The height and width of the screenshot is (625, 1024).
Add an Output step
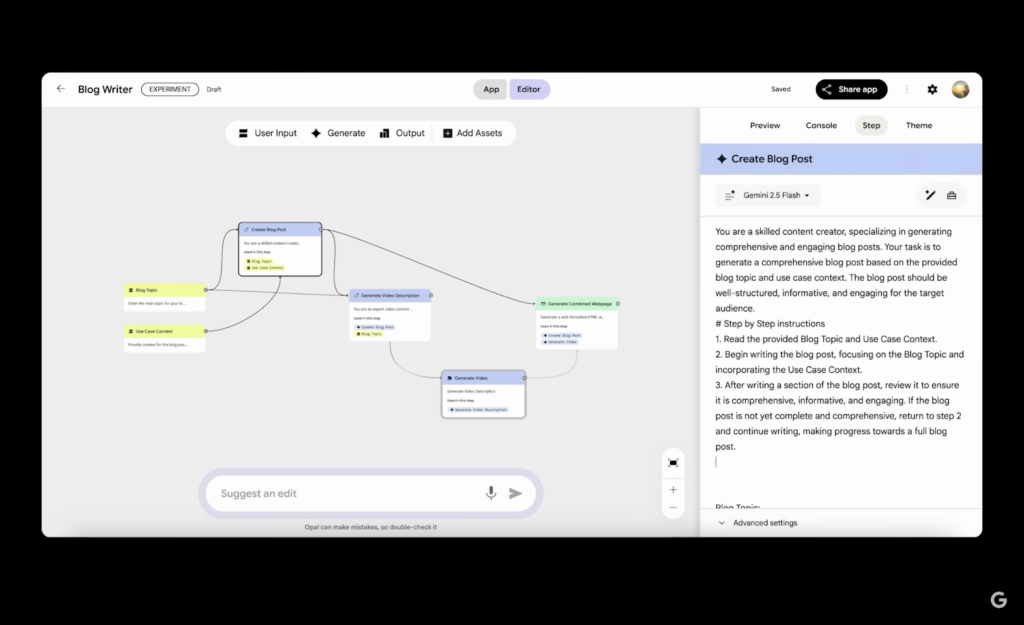tap(402, 133)
